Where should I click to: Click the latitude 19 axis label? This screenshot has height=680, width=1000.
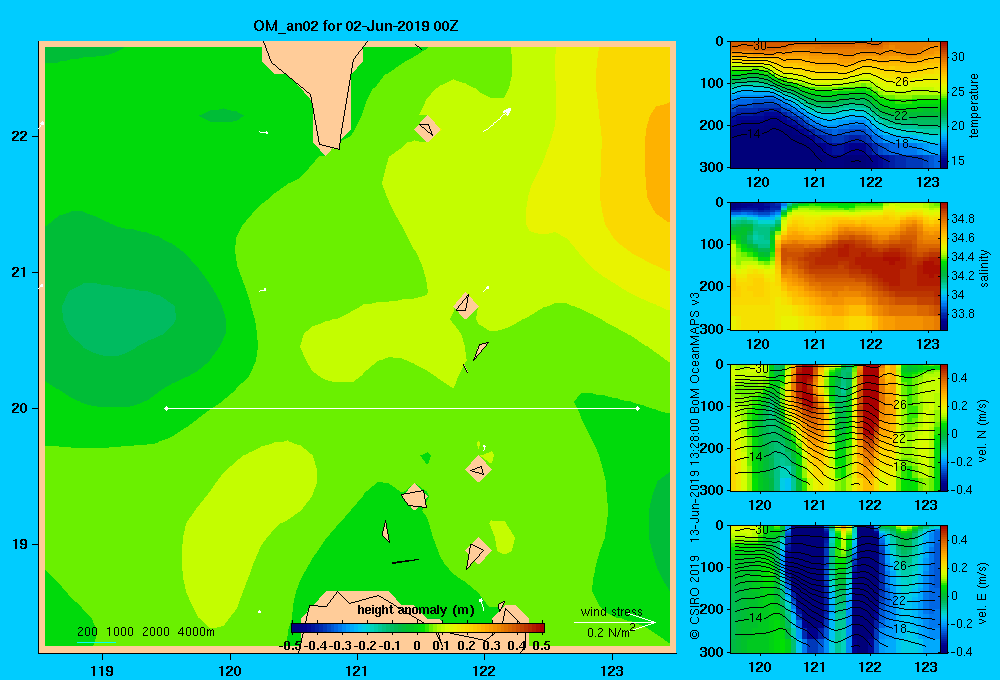(x=20, y=544)
